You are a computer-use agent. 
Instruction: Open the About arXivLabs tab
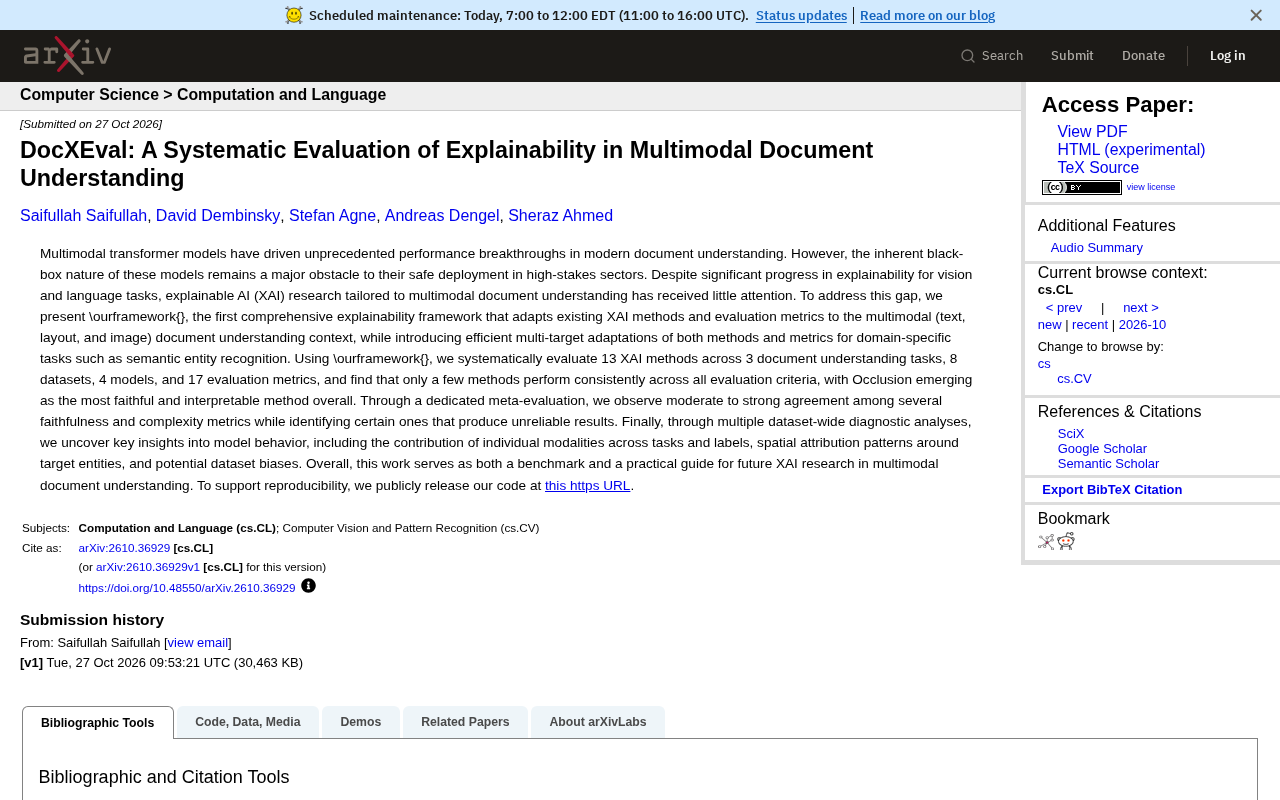(598, 722)
